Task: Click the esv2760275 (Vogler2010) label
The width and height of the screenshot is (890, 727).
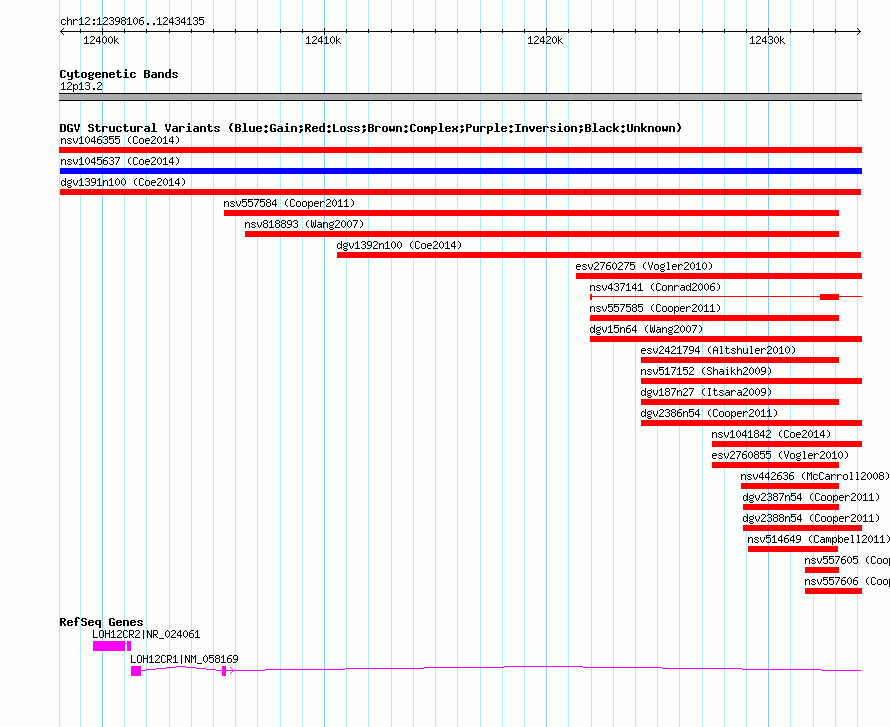Action: (644, 266)
